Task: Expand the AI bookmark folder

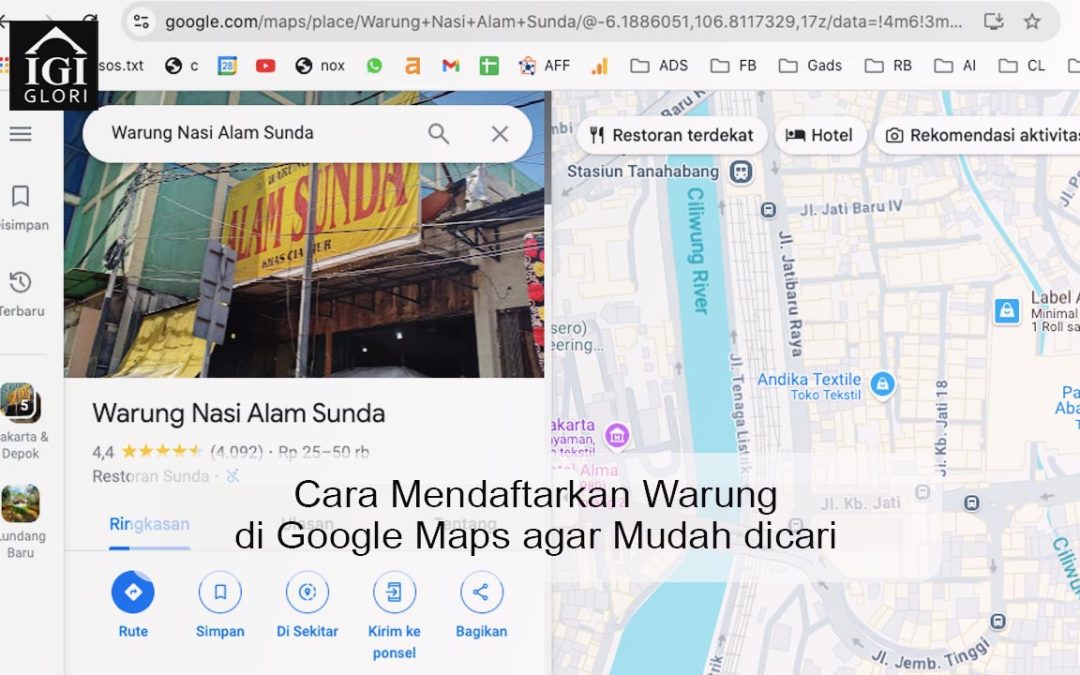Action: click(x=955, y=65)
